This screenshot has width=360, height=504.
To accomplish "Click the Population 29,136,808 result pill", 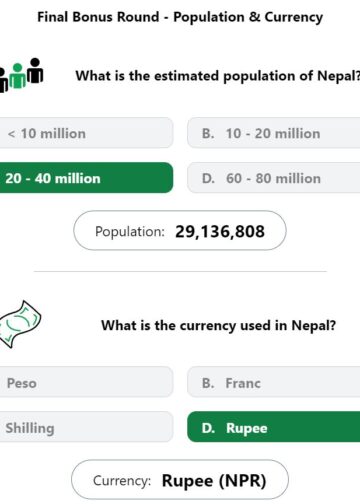I will point(180,230).
